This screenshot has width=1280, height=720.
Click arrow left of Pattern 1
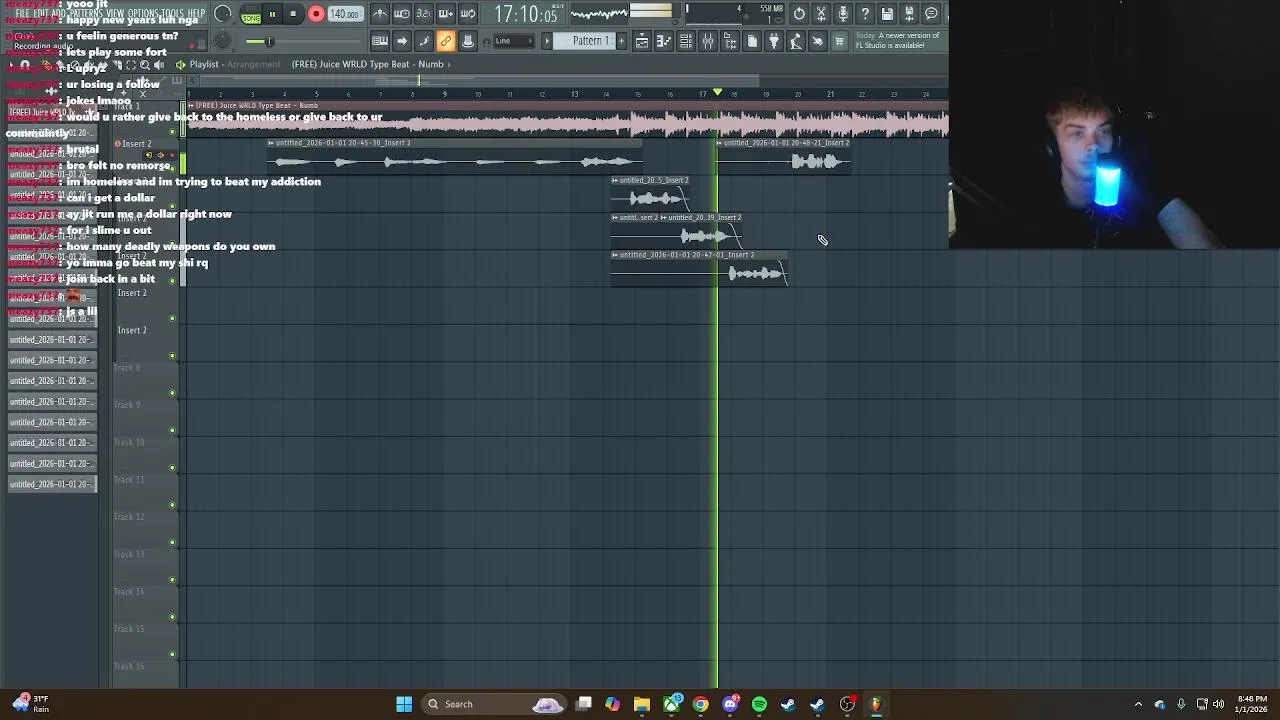pos(547,41)
